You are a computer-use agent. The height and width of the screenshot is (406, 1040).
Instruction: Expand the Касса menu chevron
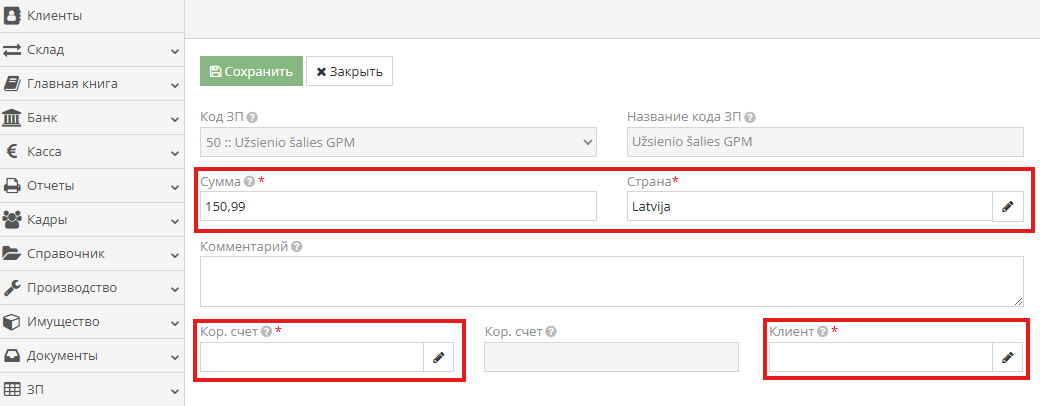(174, 153)
